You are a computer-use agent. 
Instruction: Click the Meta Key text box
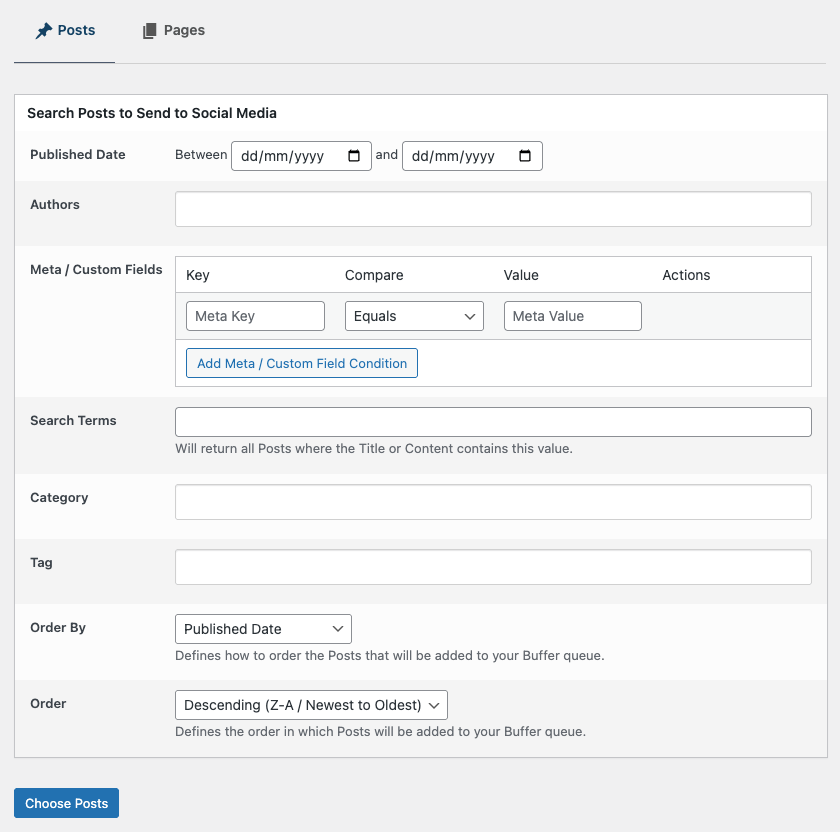click(x=255, y=316)
